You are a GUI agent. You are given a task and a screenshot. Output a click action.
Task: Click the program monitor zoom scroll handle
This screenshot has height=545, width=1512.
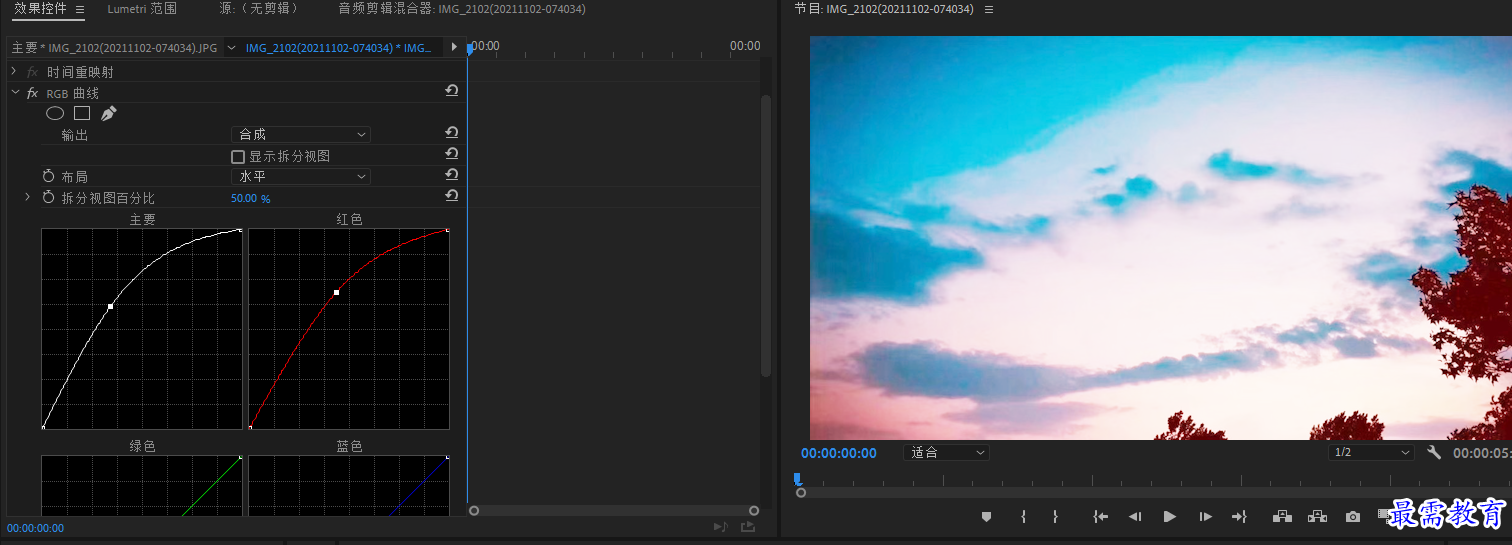click(x=800, y=493)
